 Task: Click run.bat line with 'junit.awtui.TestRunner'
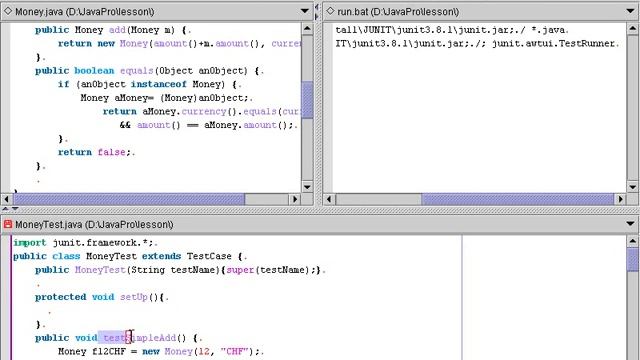coord(478,44)
